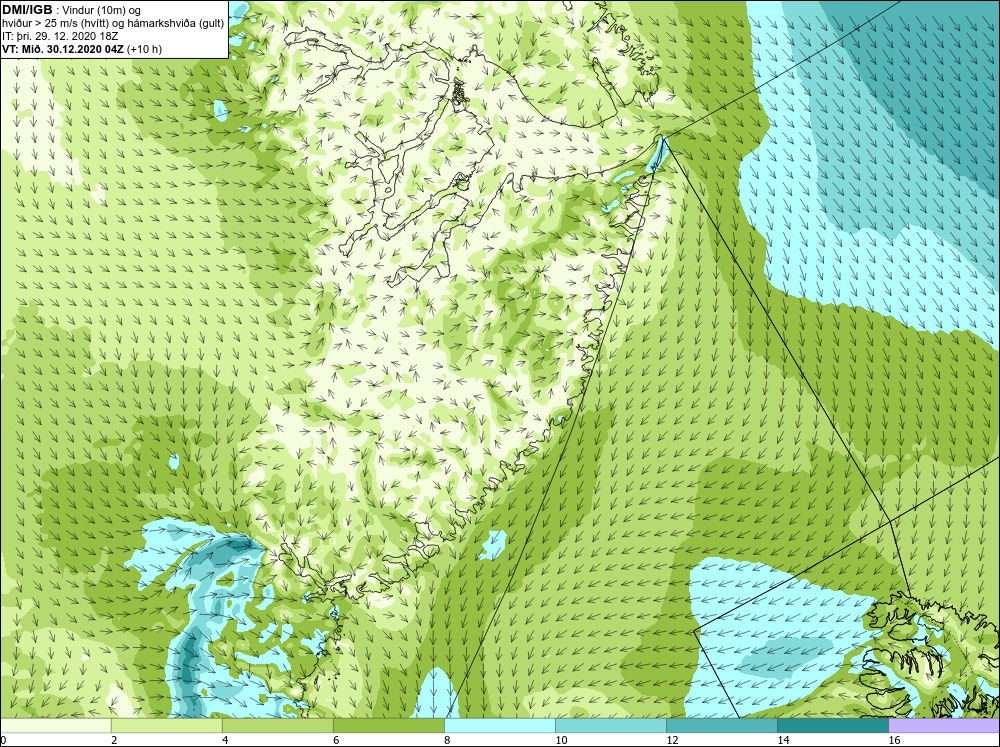Click the scale label '16' under the legend
1000x747 pixels.
point(895,740)
